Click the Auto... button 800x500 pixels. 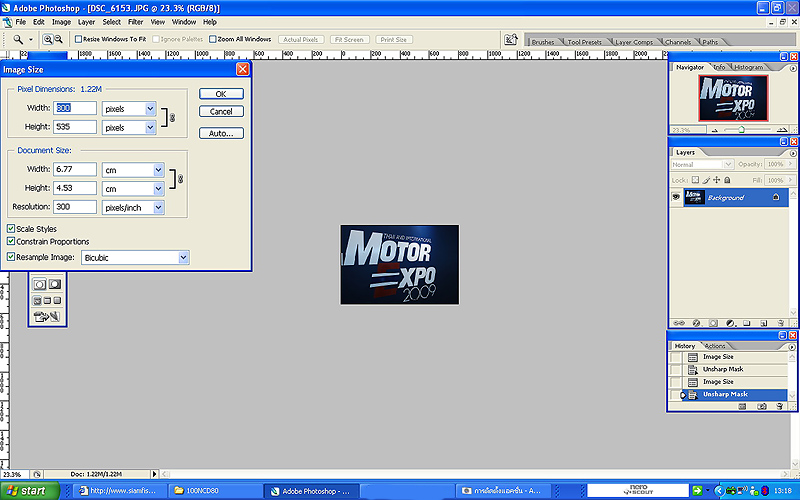pos(221,133)
